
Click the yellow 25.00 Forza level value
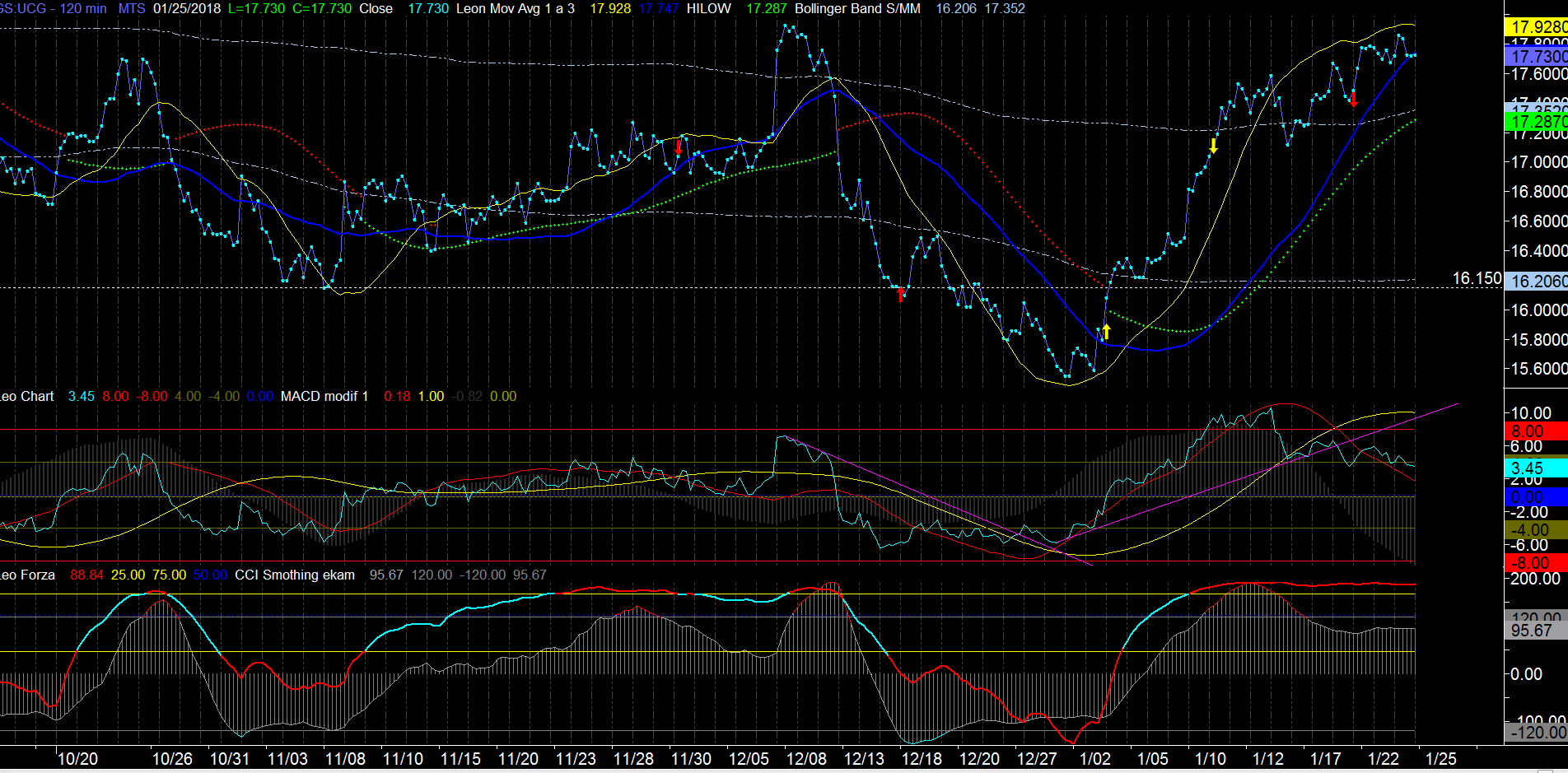click(x=128, y=575)
